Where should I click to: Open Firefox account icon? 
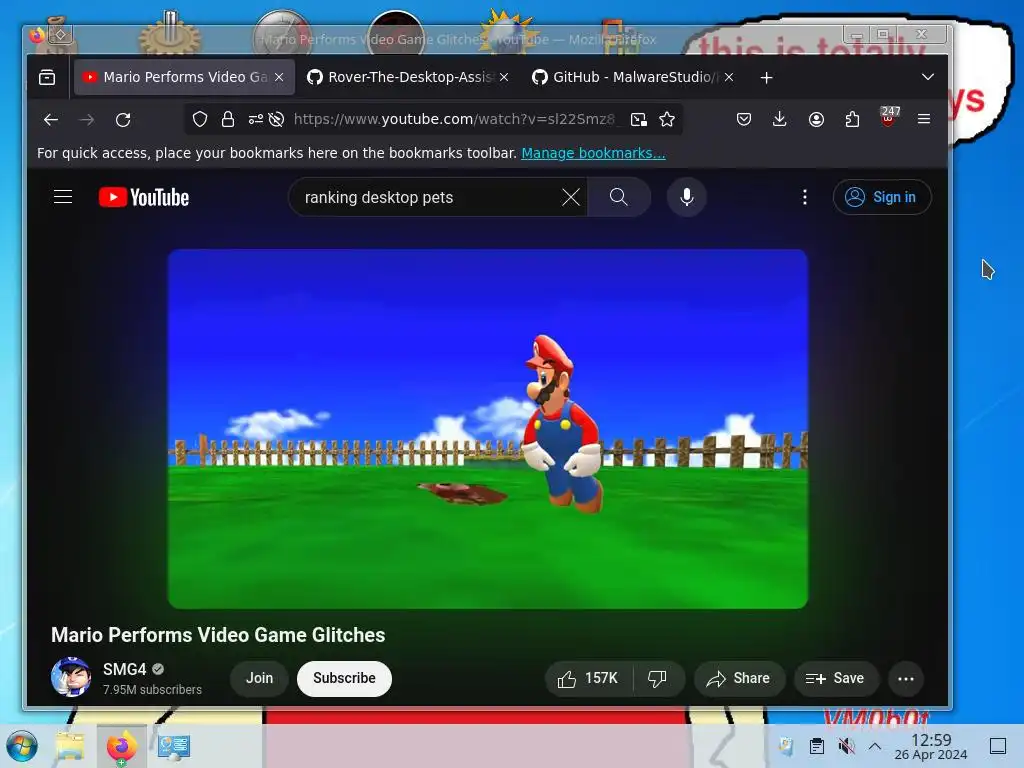click(x=816, y=120)
